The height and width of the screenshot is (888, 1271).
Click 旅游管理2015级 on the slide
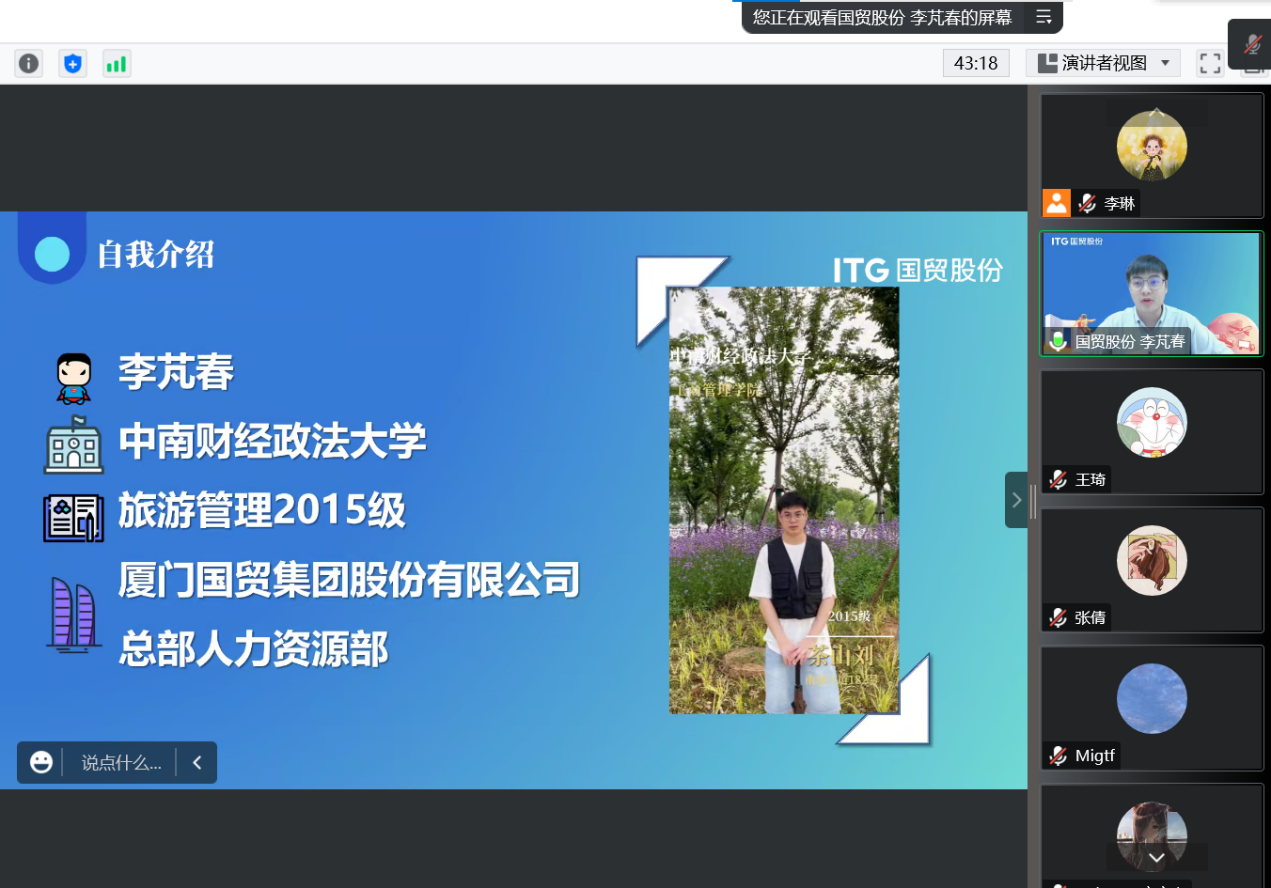pos(263,511)
